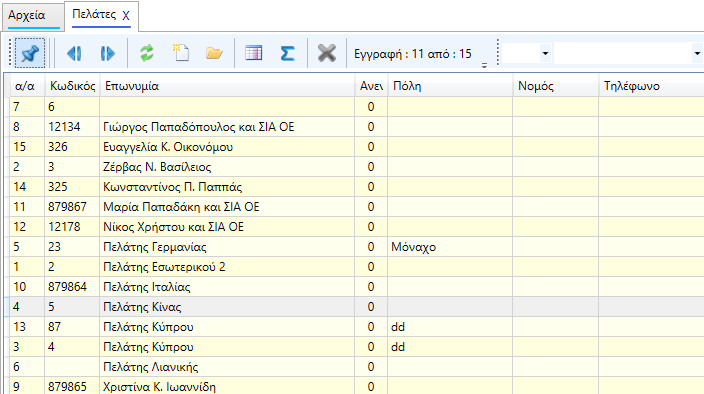Click the Ανεν column header

(371, 86)
